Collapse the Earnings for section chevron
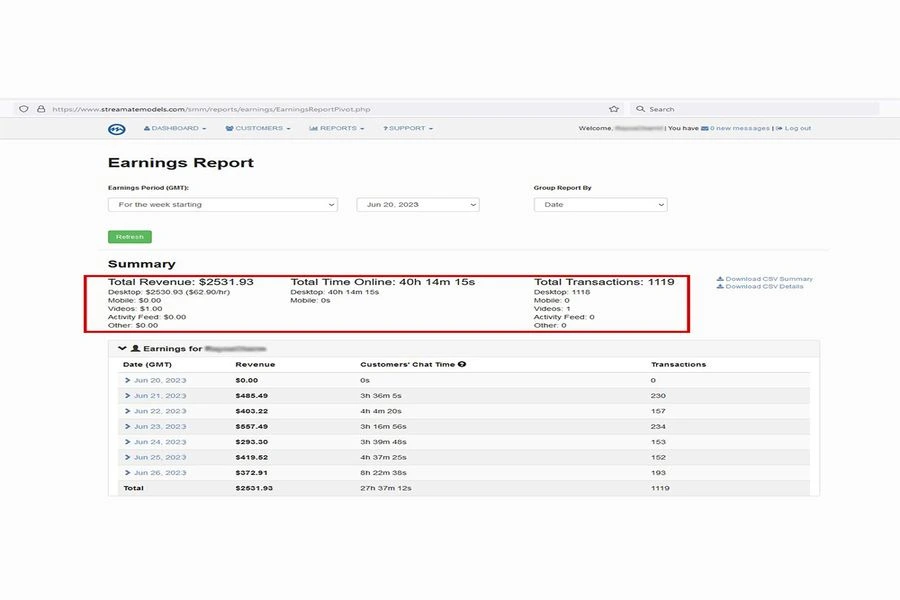The width and height of the screenshot is (900, 600). click(x=122, y=349)
